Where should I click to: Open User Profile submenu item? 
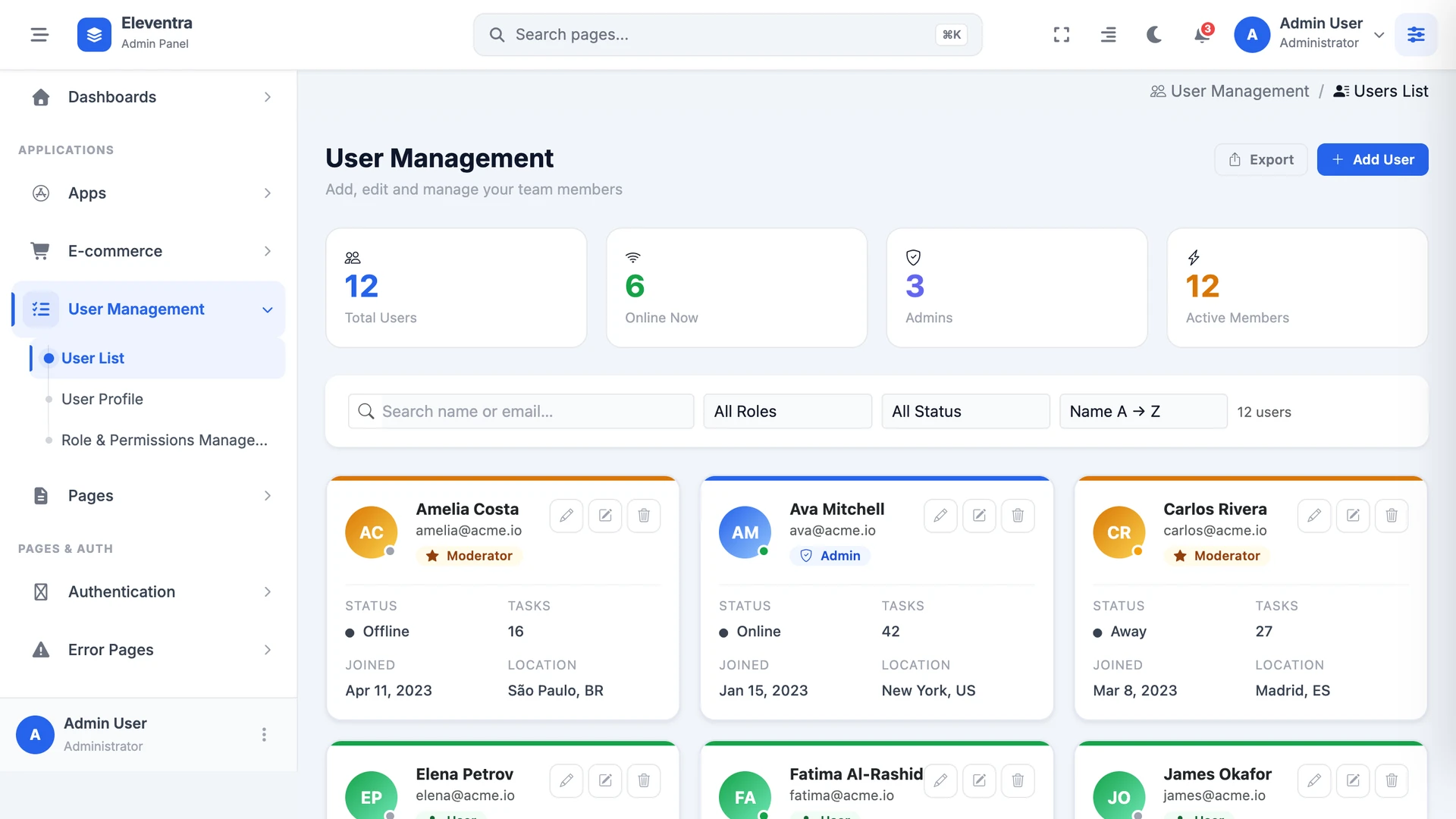158,399
